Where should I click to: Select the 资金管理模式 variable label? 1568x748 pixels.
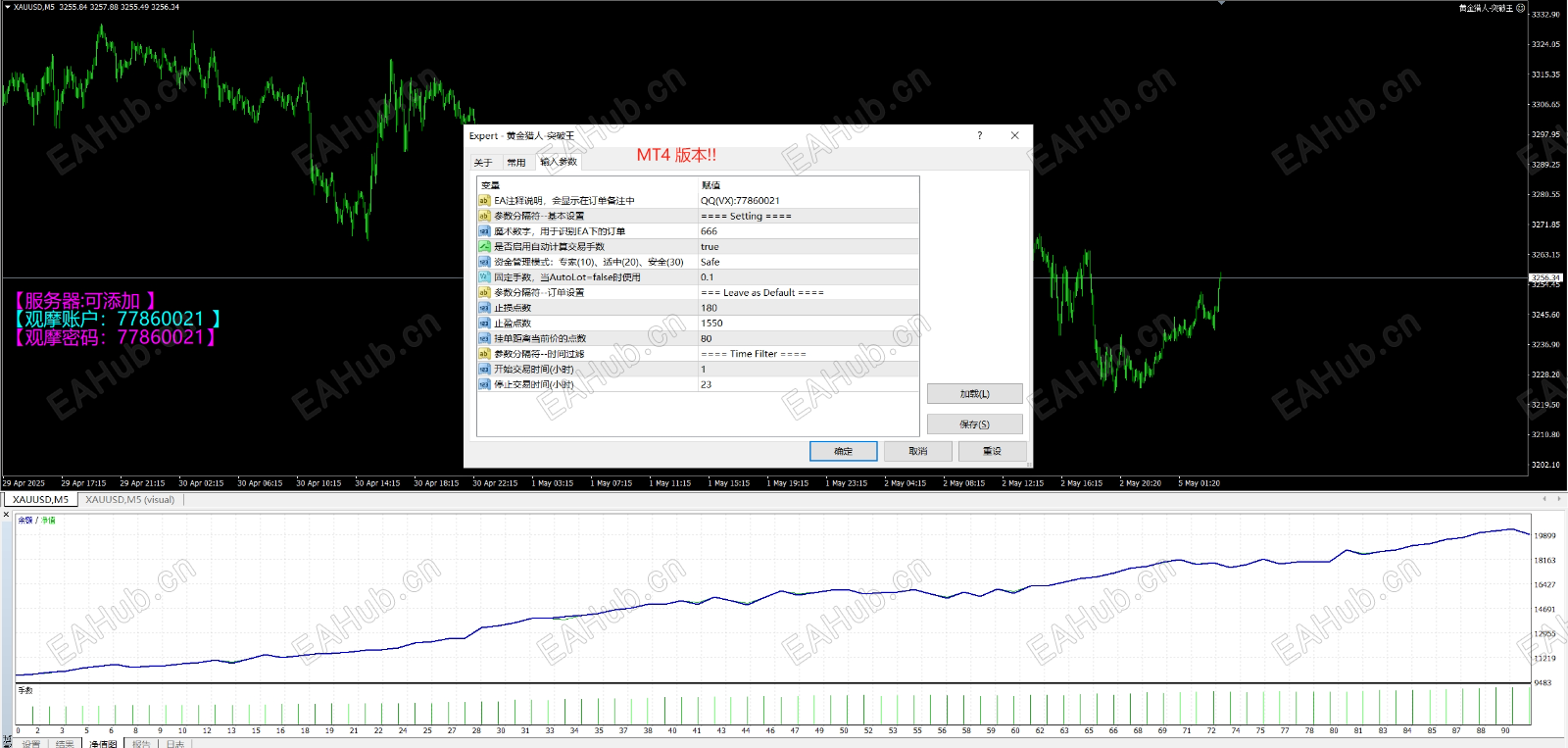coord(589,262)
